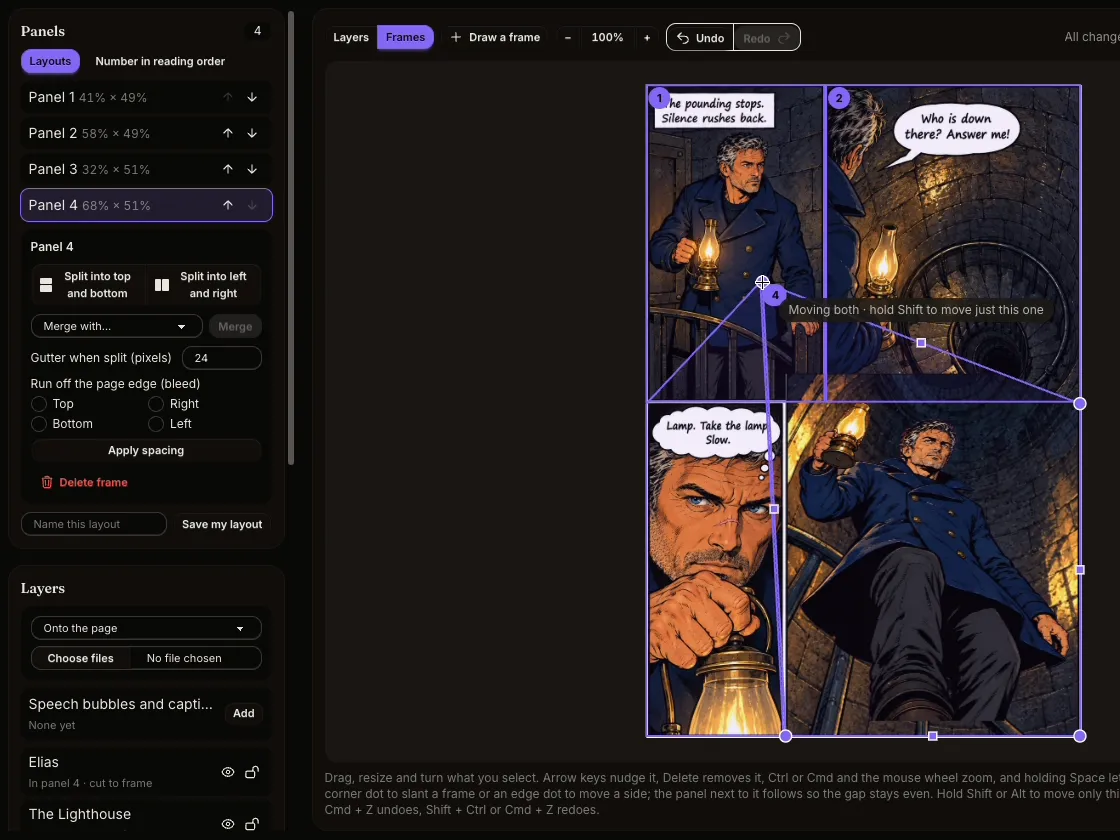Click the Redo button
The width and height of the screenshot is (1120, 840).
(x=766, y=38)
